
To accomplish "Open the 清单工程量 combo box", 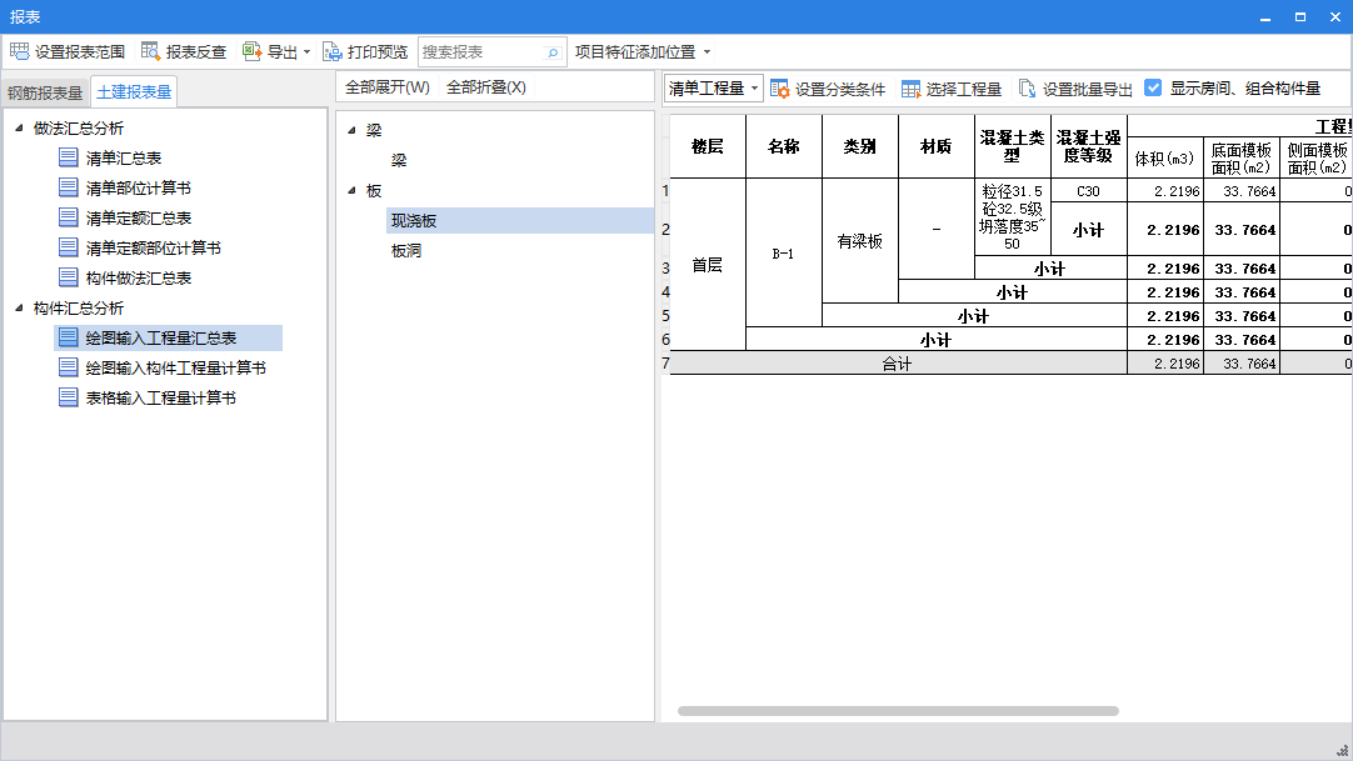I will 713,88.
